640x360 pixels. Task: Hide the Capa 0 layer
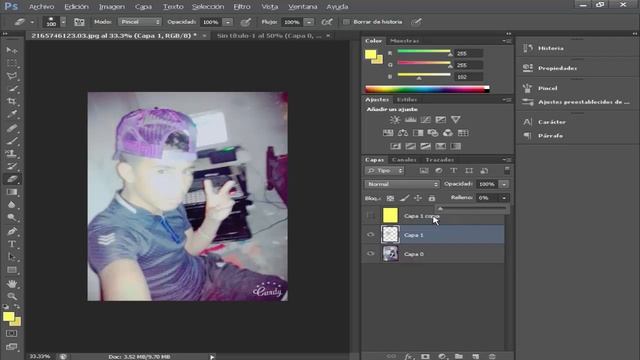[370, 254]
